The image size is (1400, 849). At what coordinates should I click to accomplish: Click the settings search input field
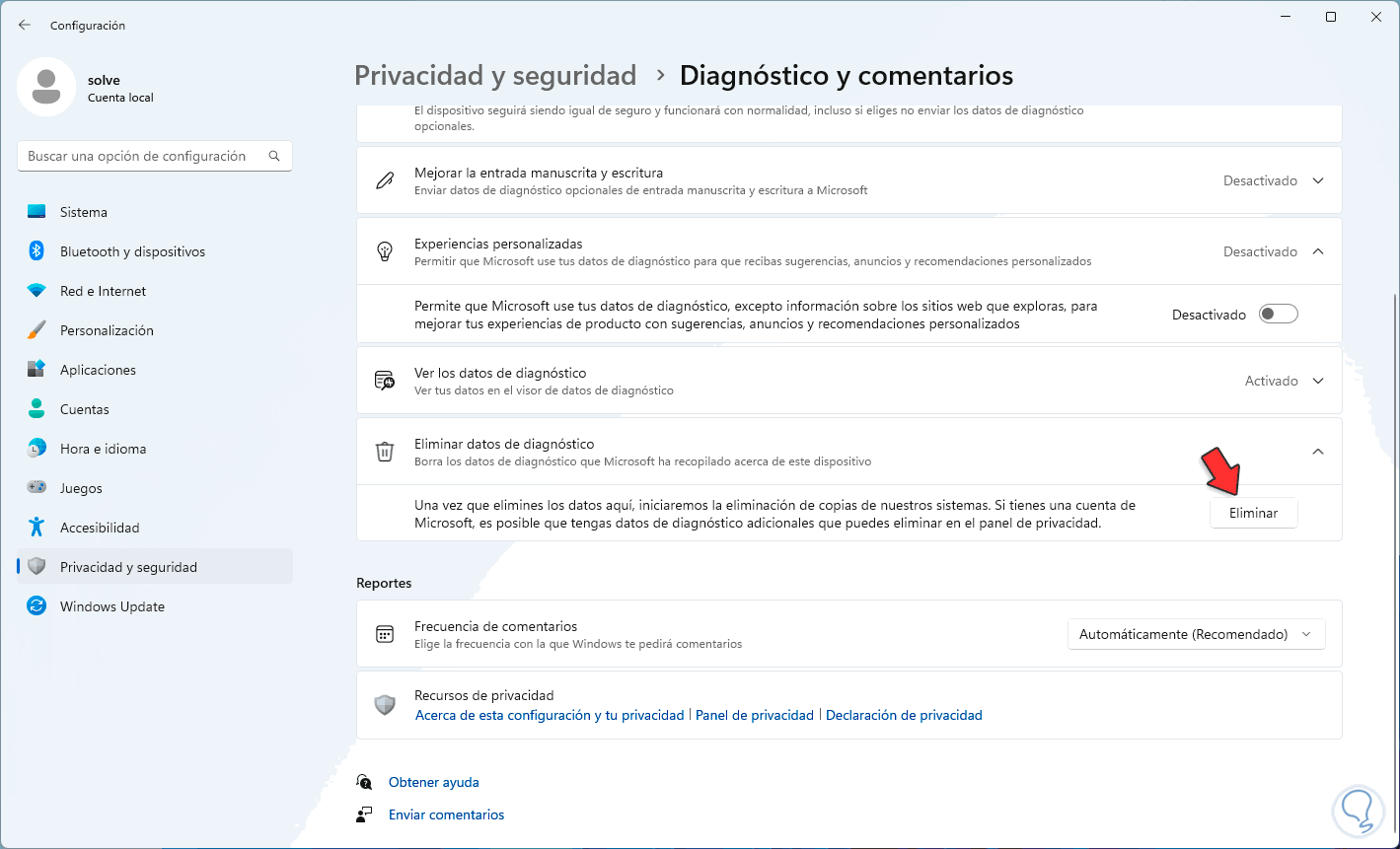click(138, 156)
